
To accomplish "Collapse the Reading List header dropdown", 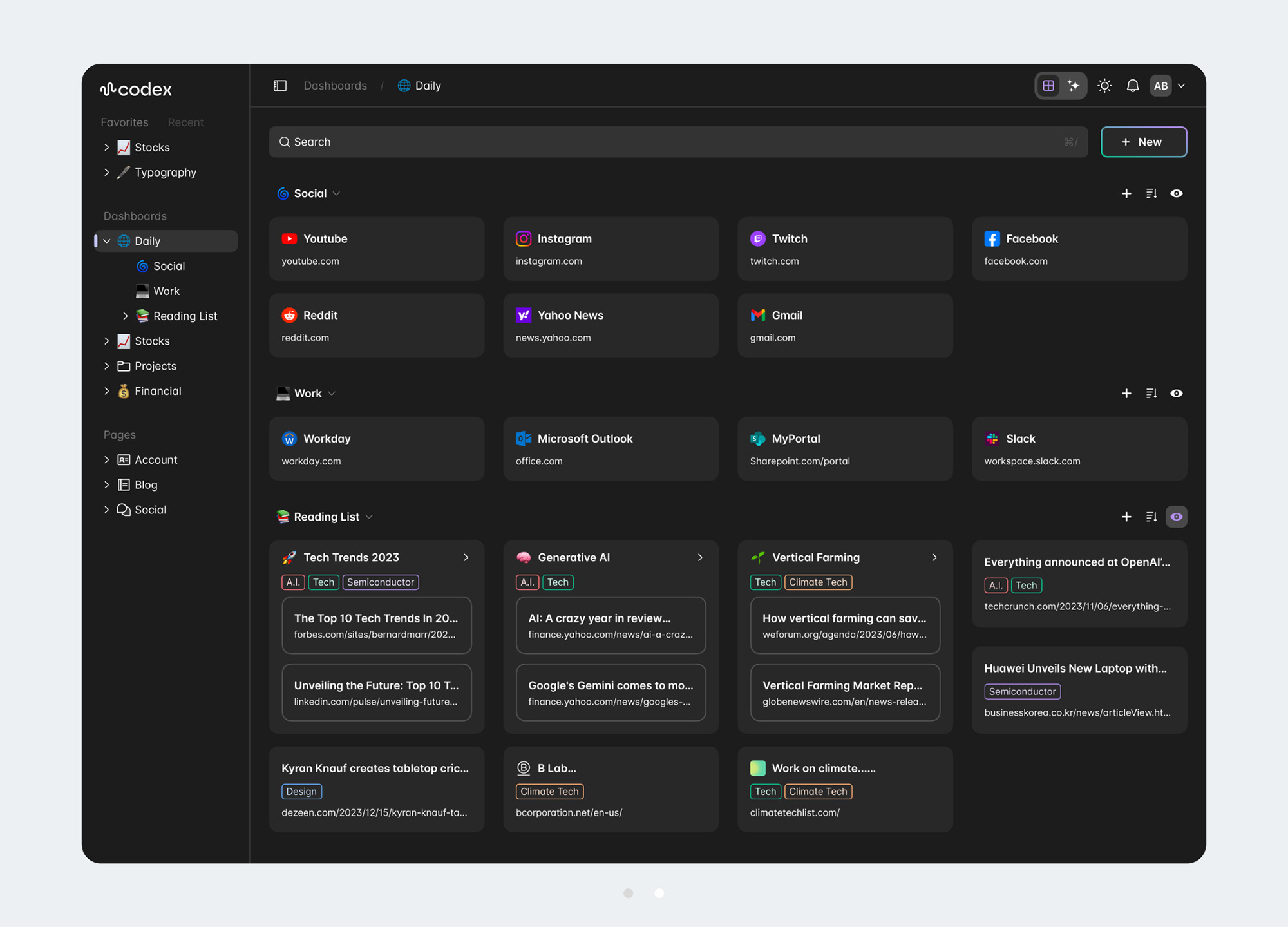I will [x=369, y=517].
